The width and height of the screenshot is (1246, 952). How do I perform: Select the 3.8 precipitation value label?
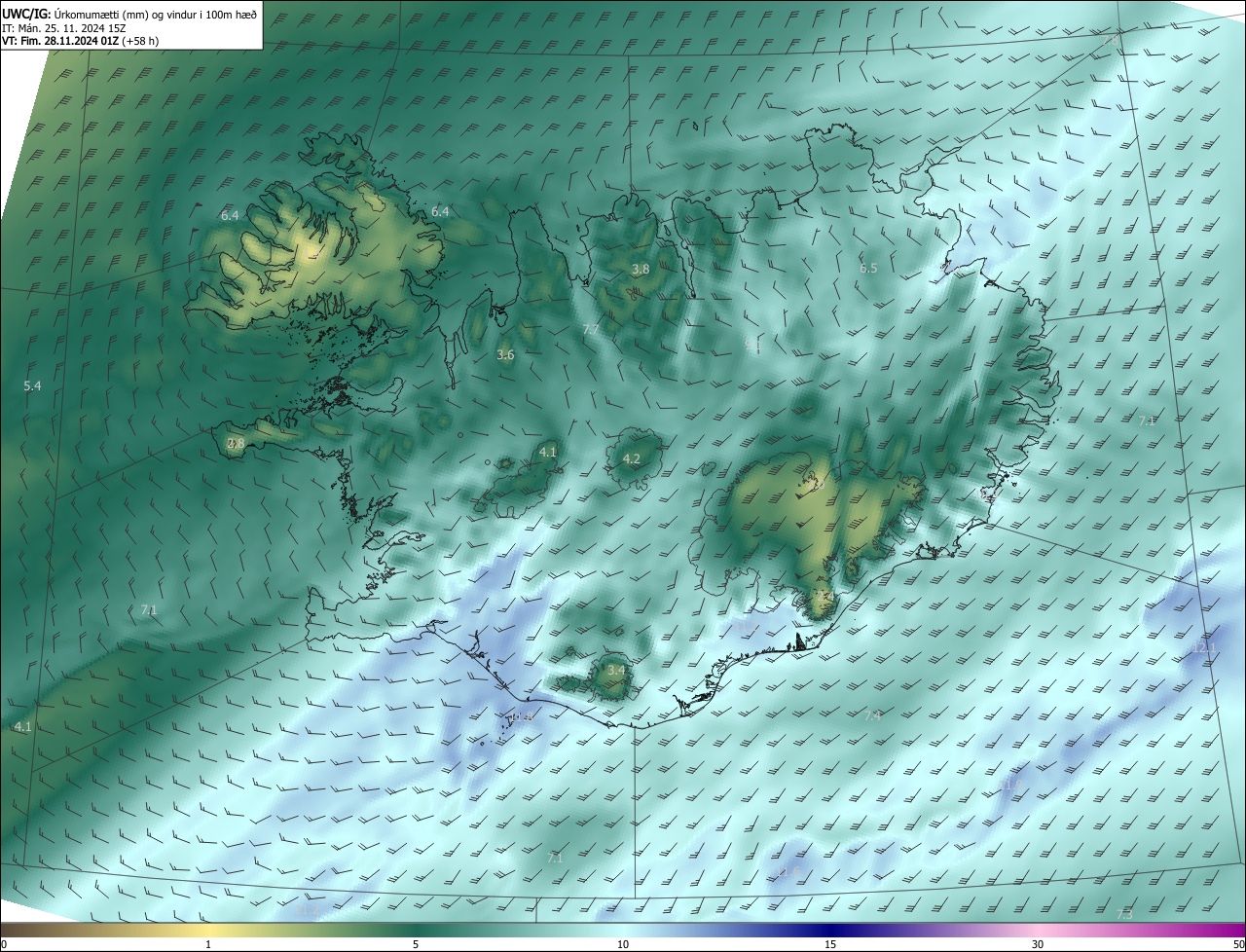640,270
